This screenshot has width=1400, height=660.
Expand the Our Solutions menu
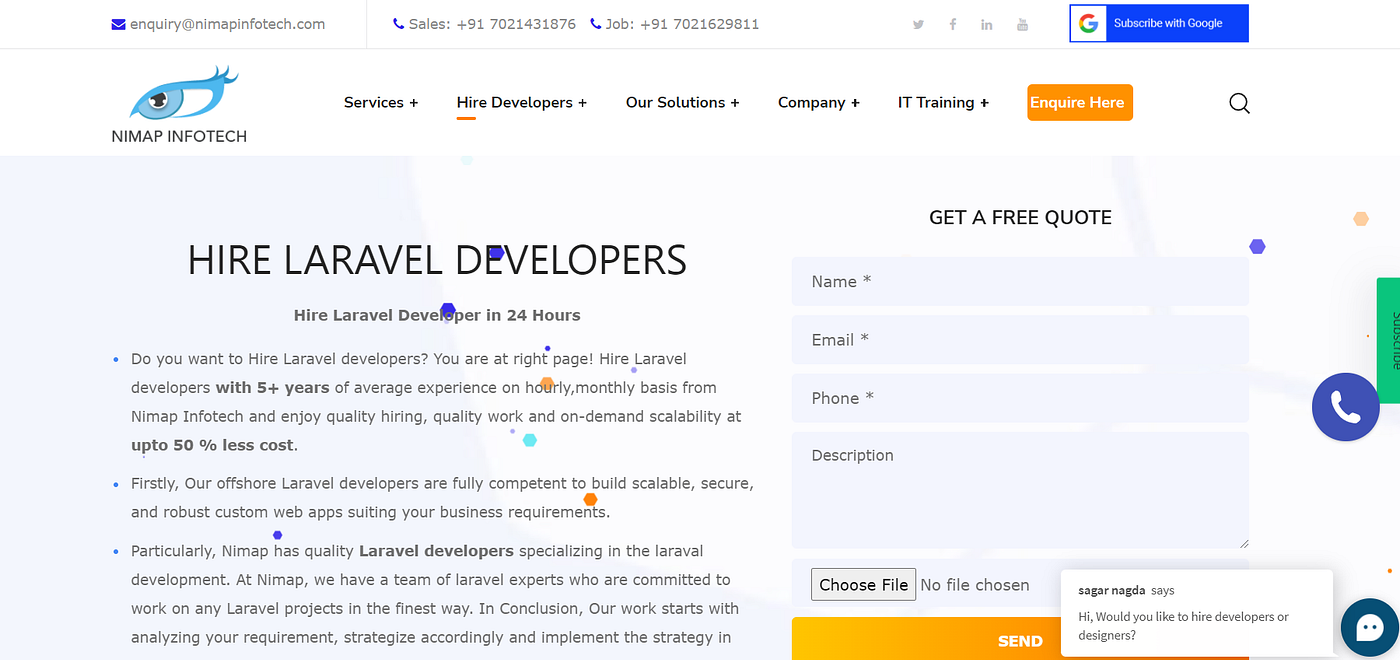coord(683,103)
